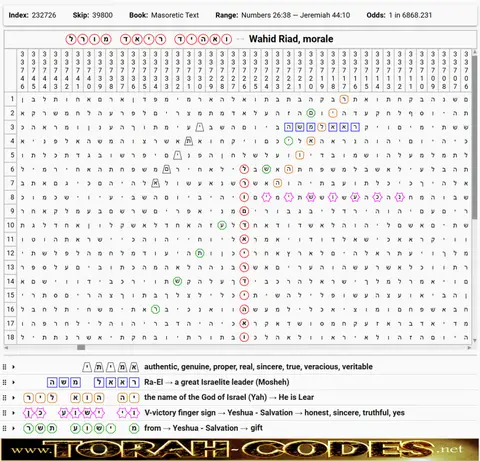Click row number 18 header in the grid
The height and width of the screenshot is (461, 480).
coord(11,337)
